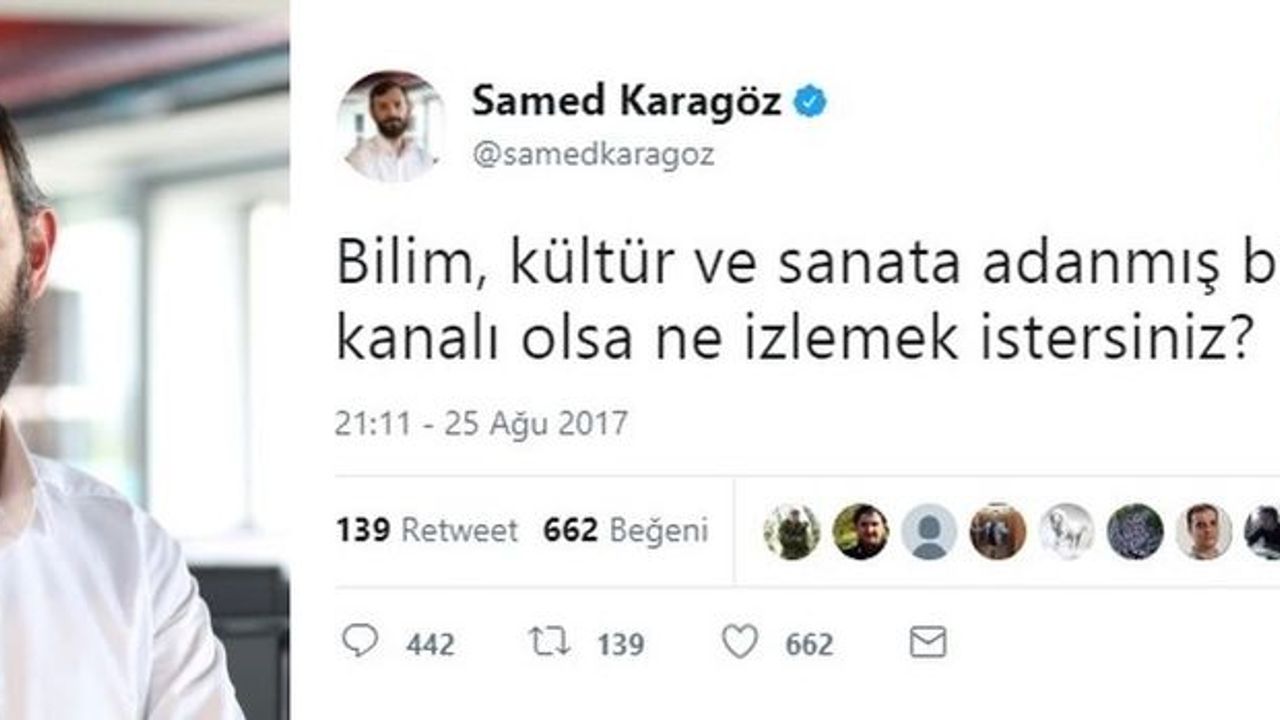Open the 21:11 - 25 Ağu 2017 timestamp
The image size is (1280, 720).
[481, 423]
